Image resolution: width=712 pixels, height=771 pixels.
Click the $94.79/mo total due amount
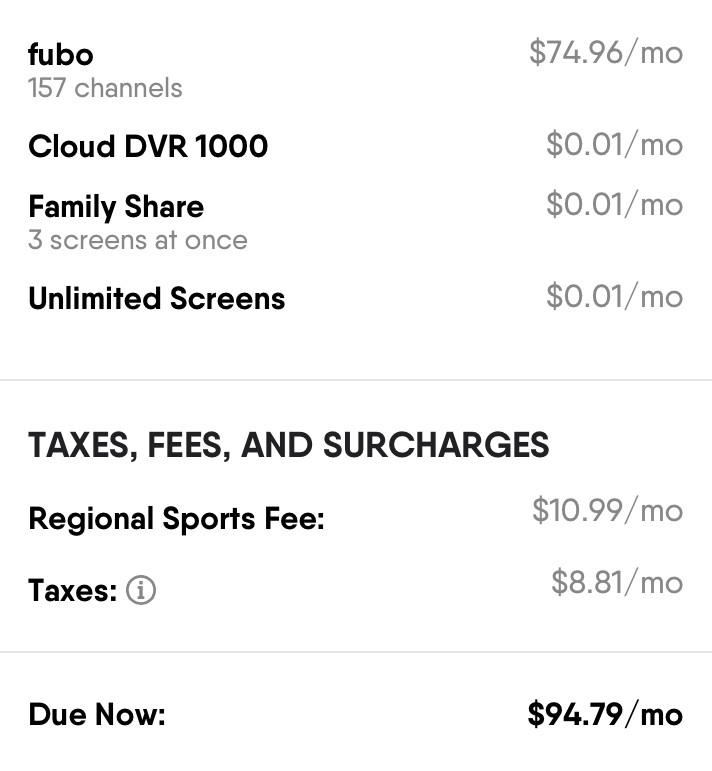point(605,715)
